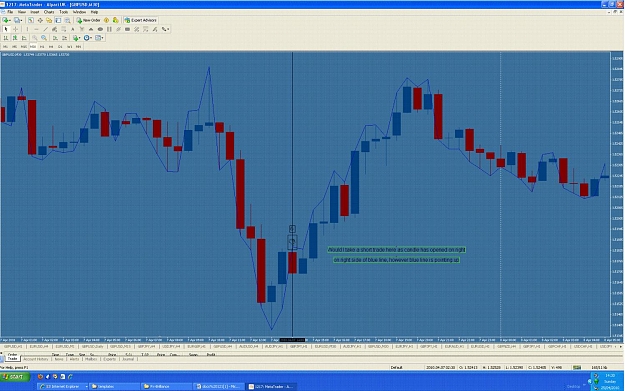Switch to the Alerts terminal tab
Viewport: 625px width, 391px height.
tap(74, 359)
